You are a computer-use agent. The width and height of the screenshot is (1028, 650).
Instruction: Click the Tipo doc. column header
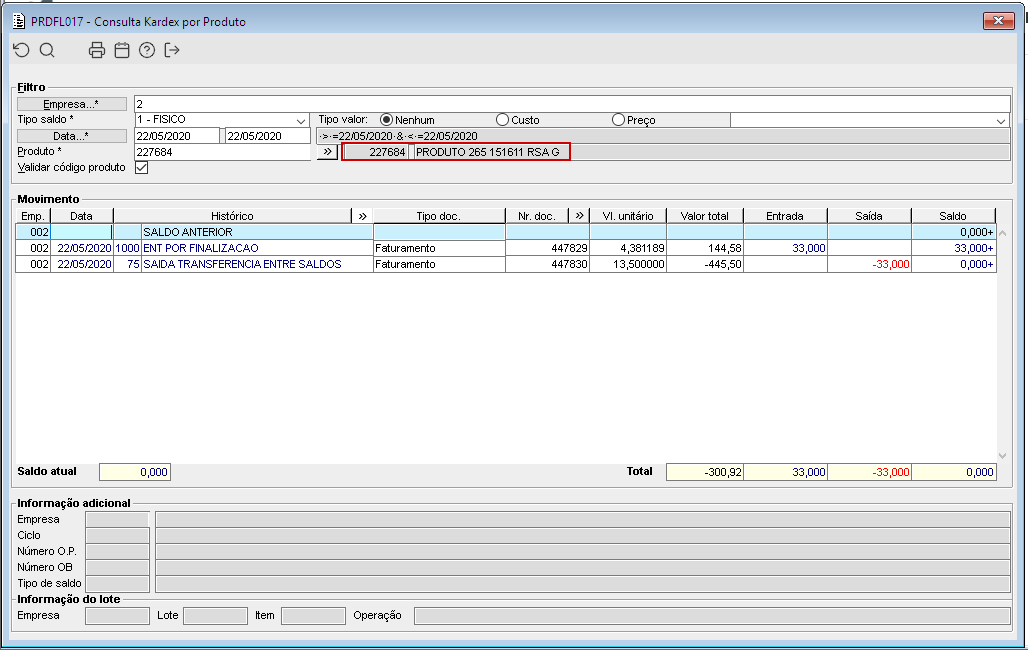(439, 216)
